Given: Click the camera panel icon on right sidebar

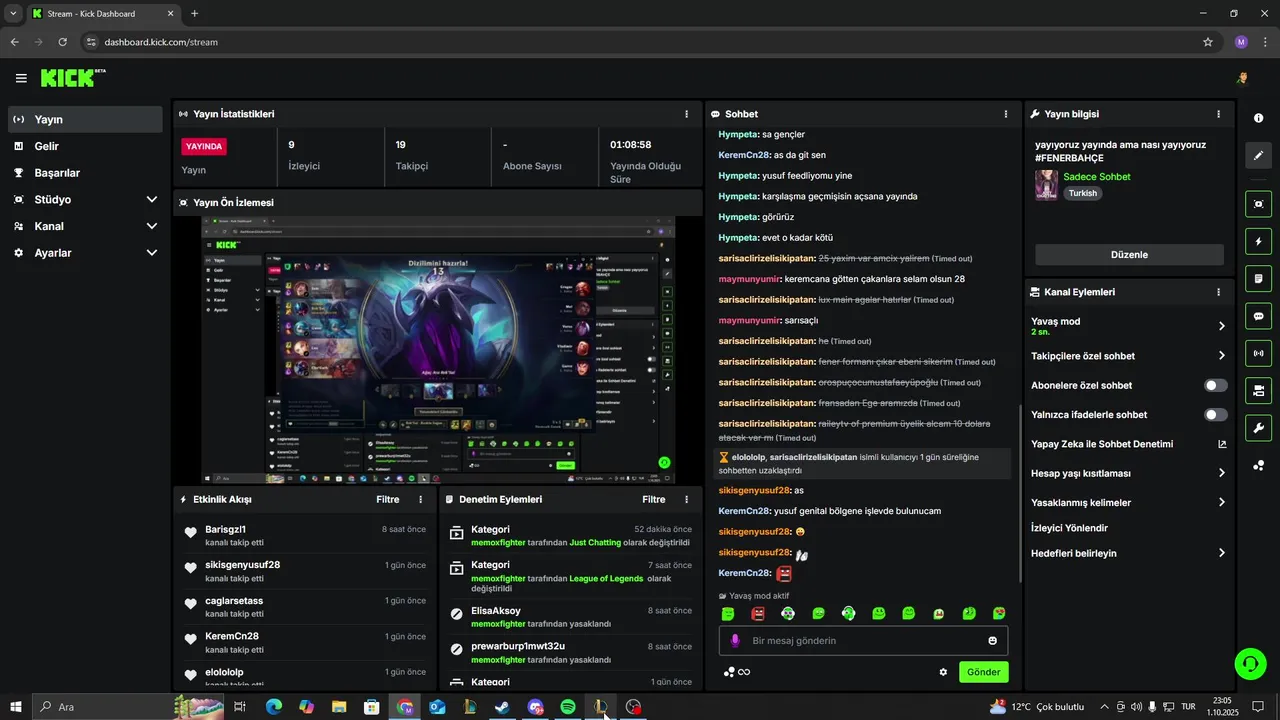Looking at the screenshot, I should point(1258,390).
